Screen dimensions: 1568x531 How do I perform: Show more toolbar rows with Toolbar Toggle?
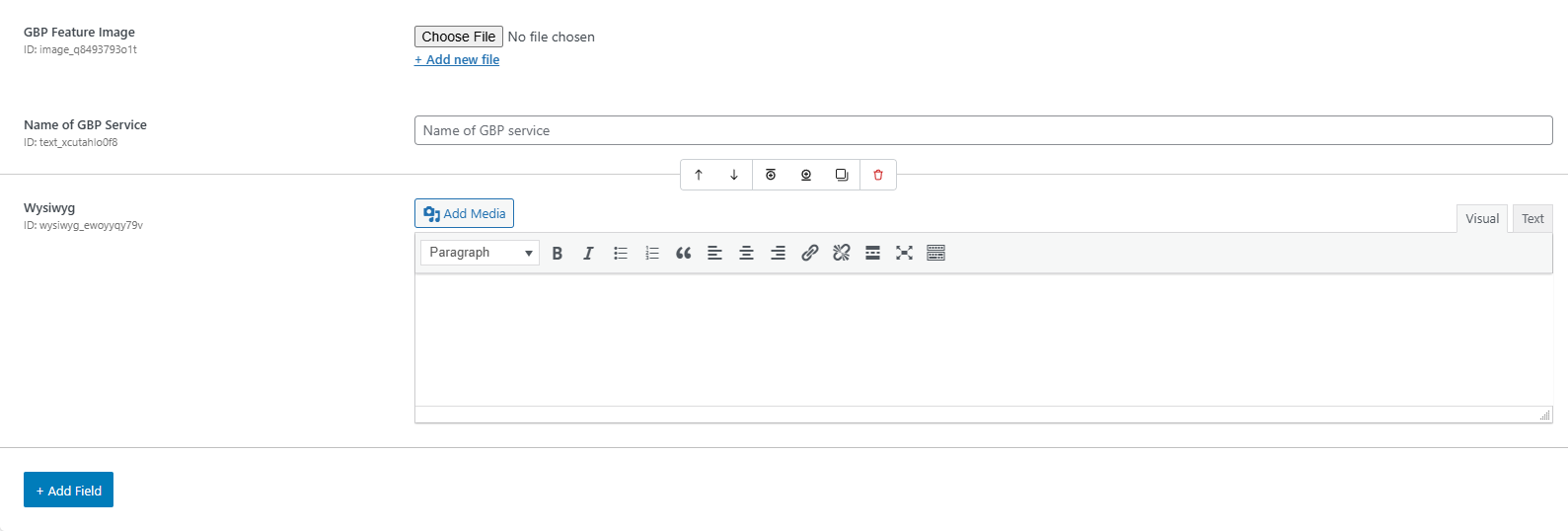pos(935,253)
